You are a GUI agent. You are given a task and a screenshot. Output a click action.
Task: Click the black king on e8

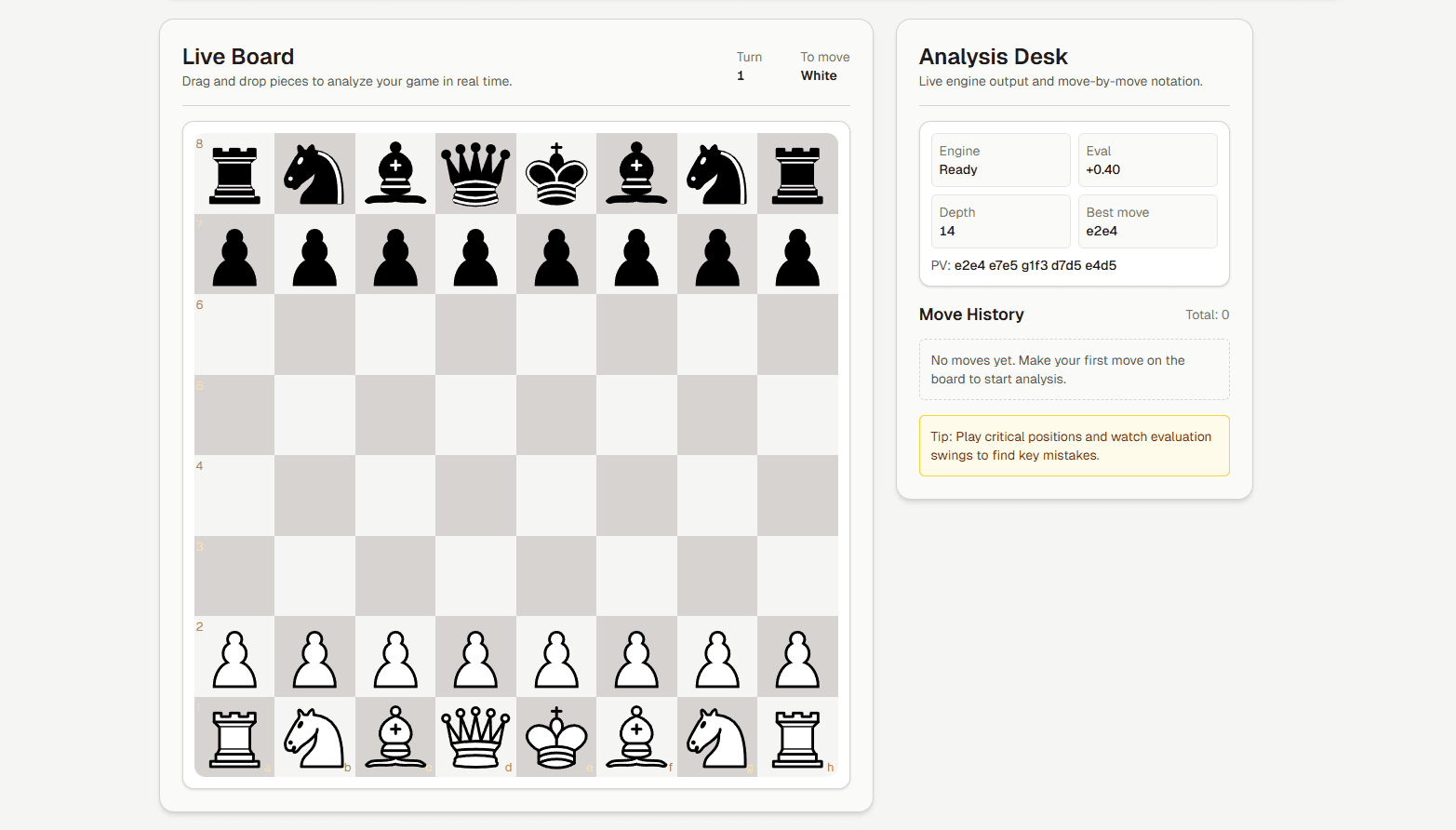coord(556,173)
